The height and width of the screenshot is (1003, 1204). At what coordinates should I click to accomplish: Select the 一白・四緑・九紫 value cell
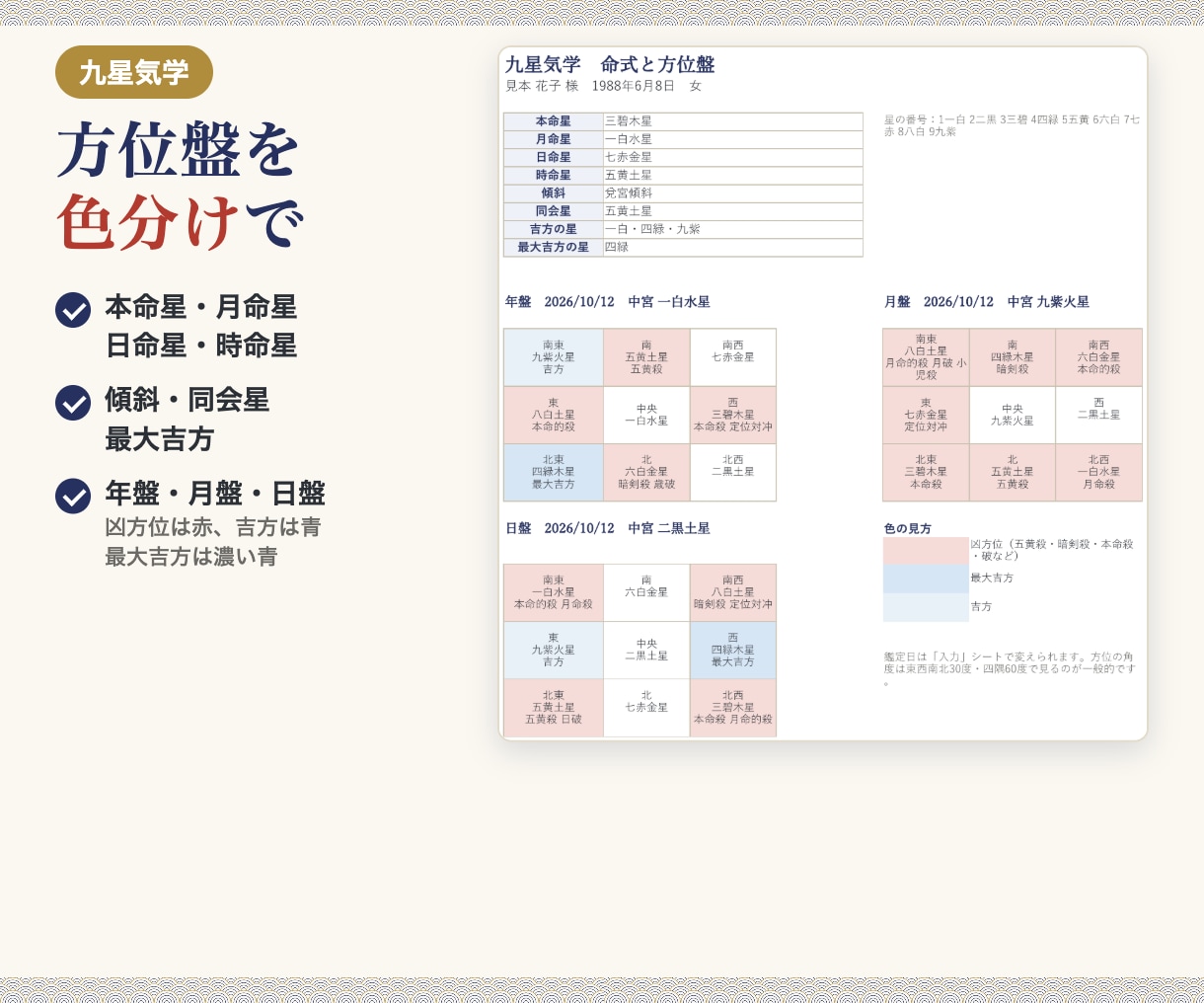[733, 229]
